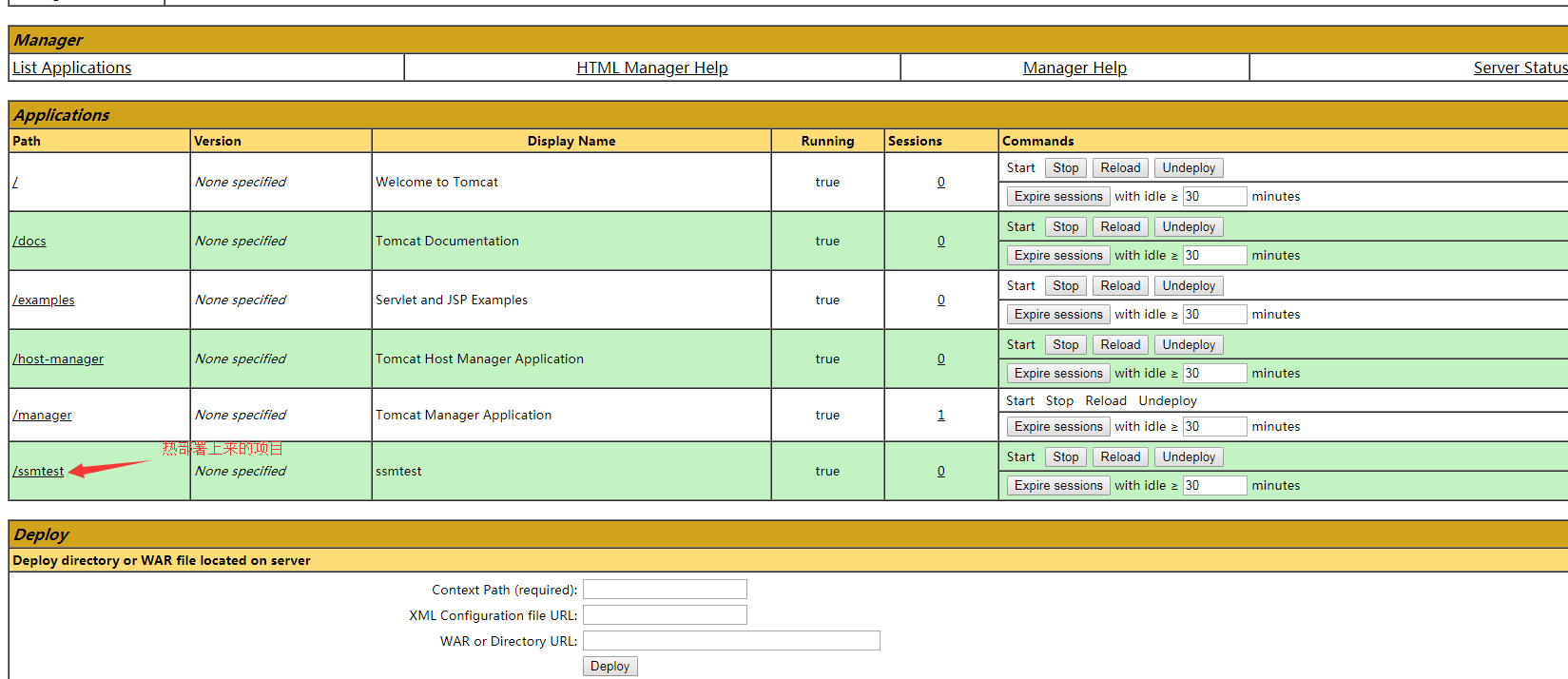Select the 'ssmtest' display name text
The width and height of the screenshot is (1568, 679).
pyautogui.click(x=398, y=471)
